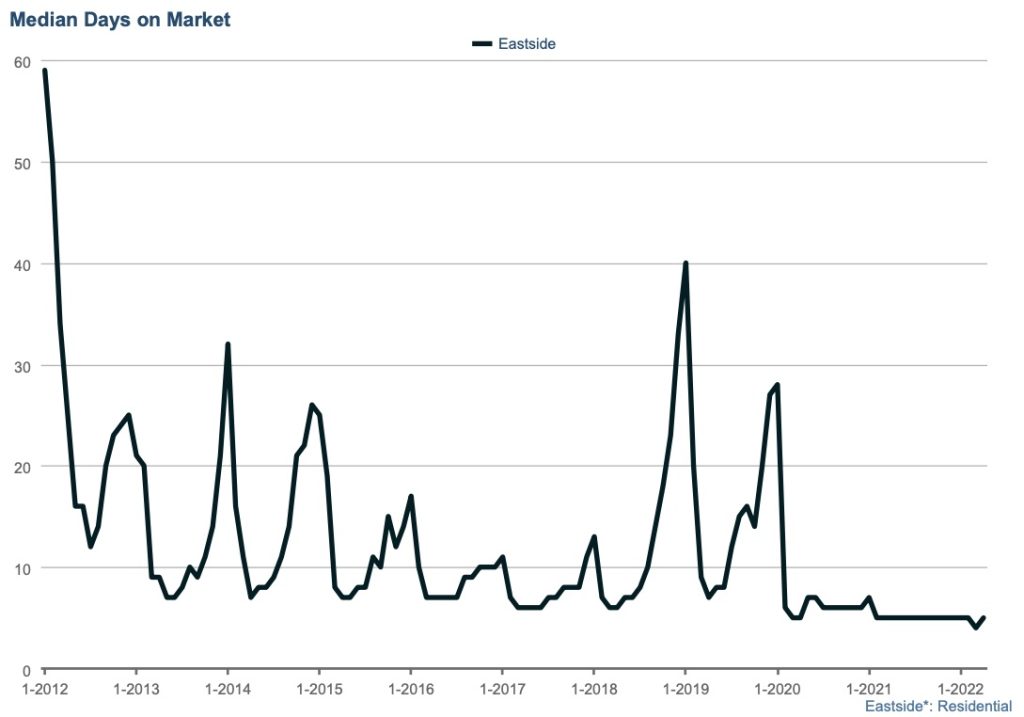Image resolution: width=1024 pixels, height=717 pixels.
Task: Click the 1-2018 peak near 13 days
Action: pos(594,537)
